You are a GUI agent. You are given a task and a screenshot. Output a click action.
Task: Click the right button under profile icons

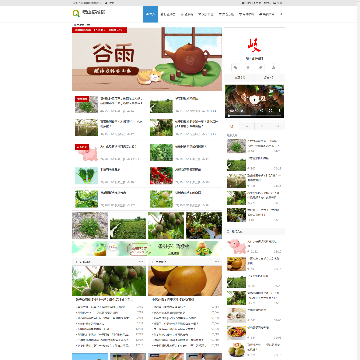(270, 78)
